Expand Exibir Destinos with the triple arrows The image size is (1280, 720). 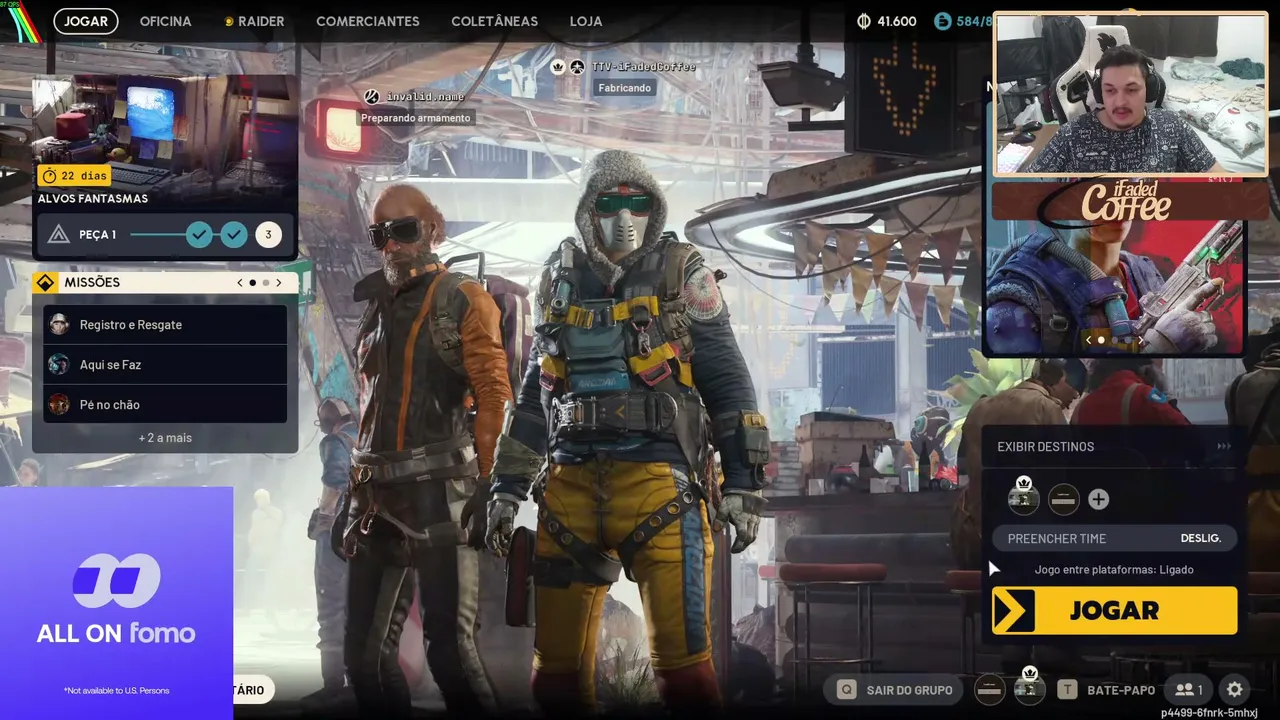coord(1223,446)
